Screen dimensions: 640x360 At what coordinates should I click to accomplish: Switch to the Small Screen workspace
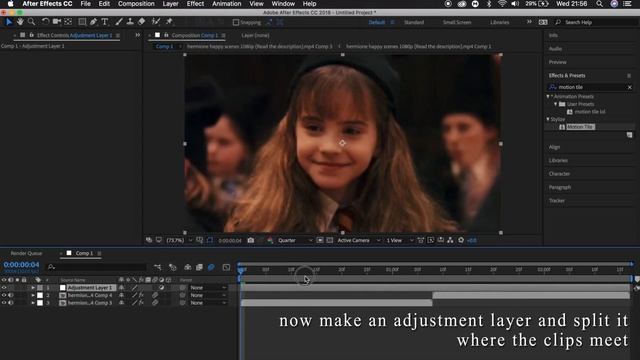tap(457, 22)
